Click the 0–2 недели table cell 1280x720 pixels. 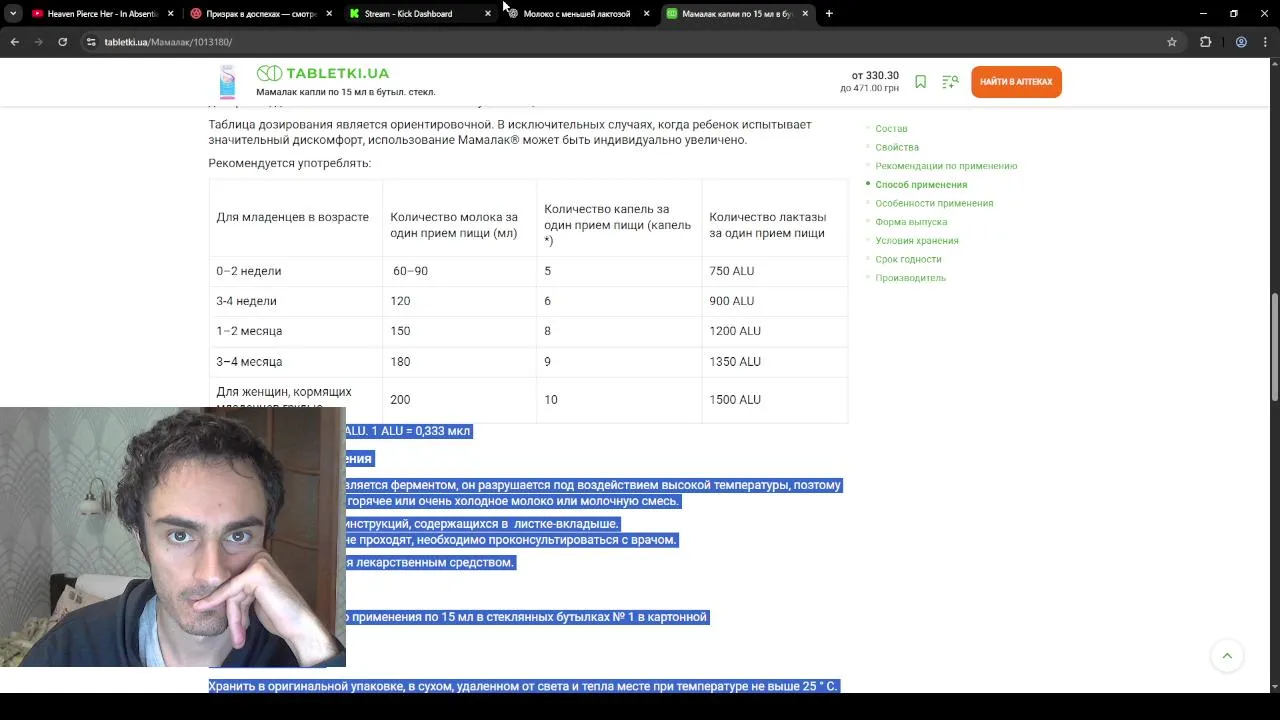295,271
